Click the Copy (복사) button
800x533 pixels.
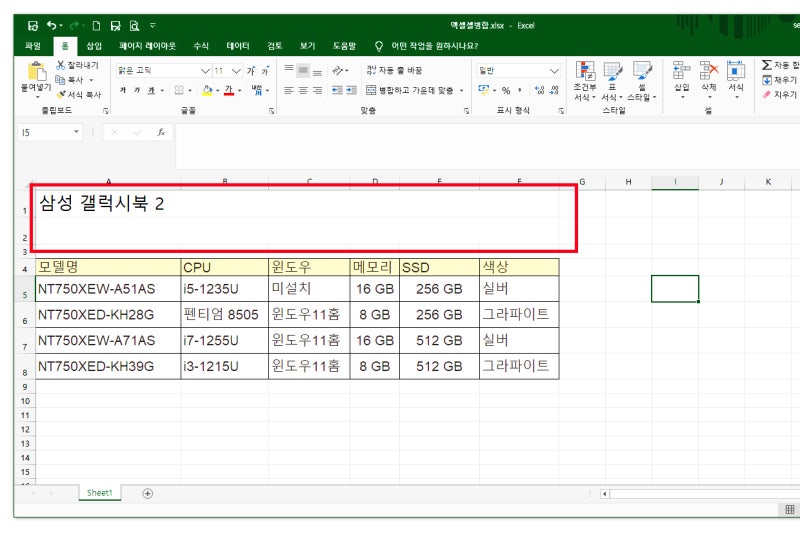click(70, 80)
